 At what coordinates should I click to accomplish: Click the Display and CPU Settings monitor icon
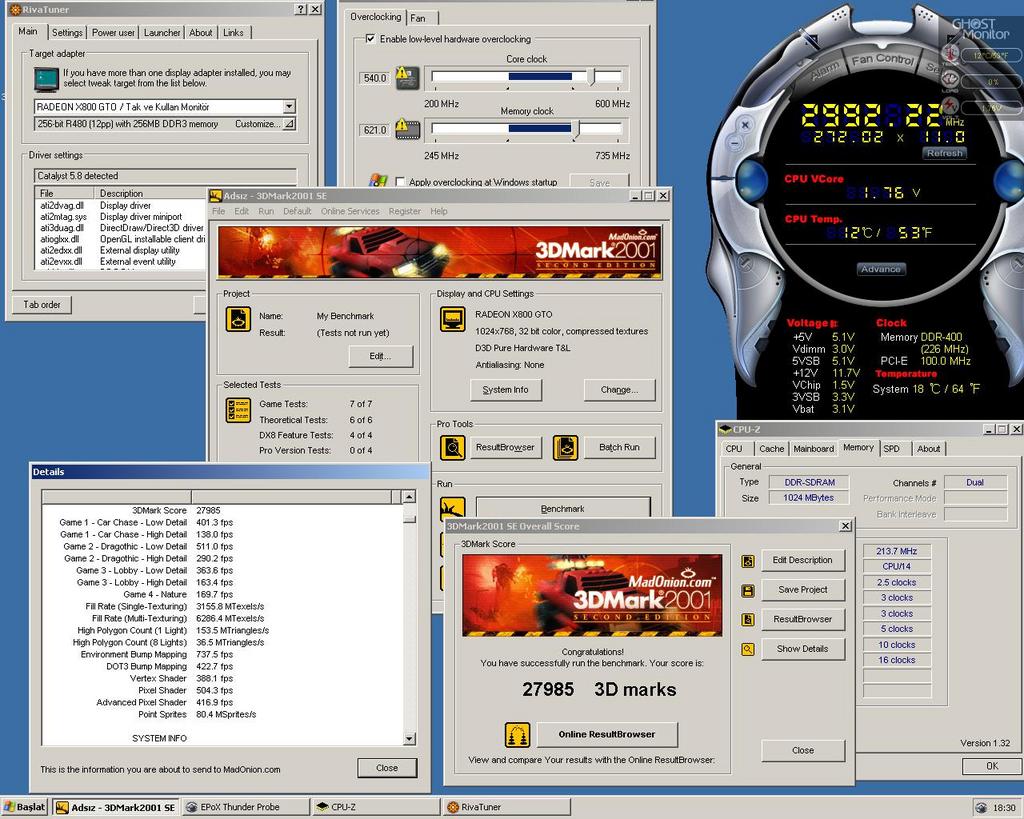[453, 320]
